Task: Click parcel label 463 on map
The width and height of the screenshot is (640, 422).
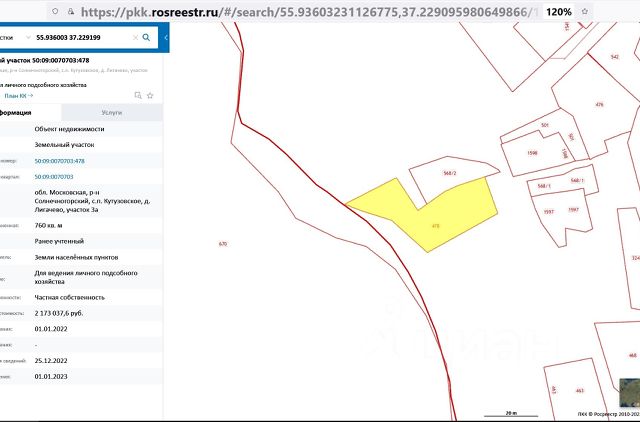Action: [x=580, y=391]
